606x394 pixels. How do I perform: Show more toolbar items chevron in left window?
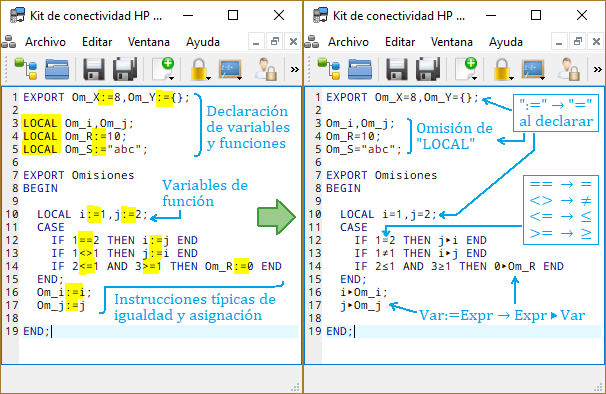(295, 70)
